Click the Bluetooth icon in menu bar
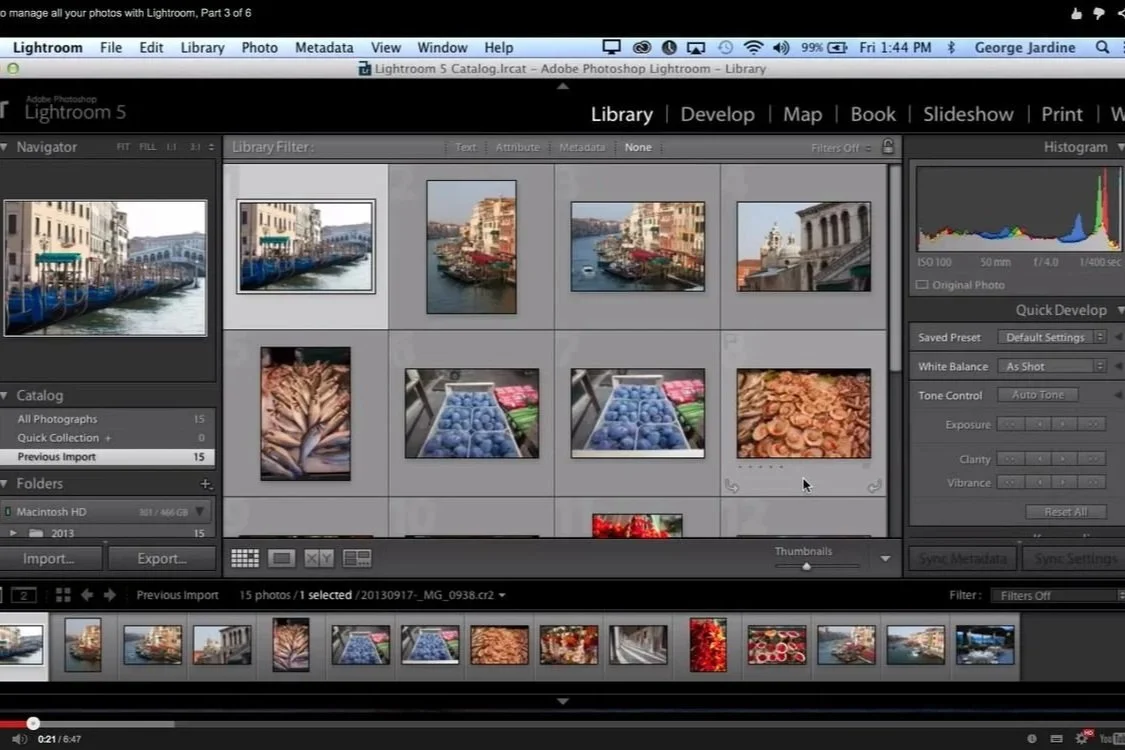 click(951, 47)
